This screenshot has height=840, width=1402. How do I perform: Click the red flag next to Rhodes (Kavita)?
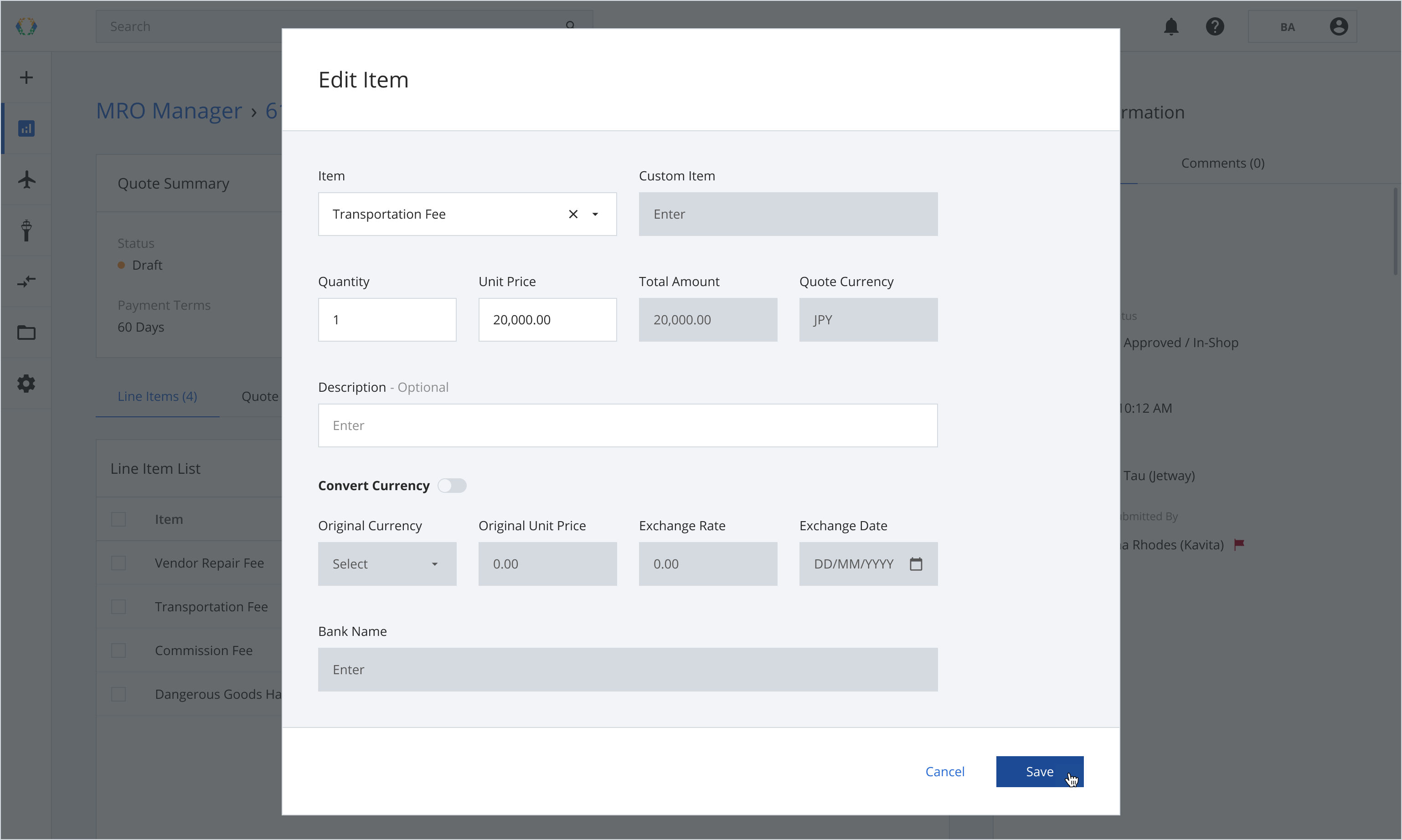coord(1239,544)
